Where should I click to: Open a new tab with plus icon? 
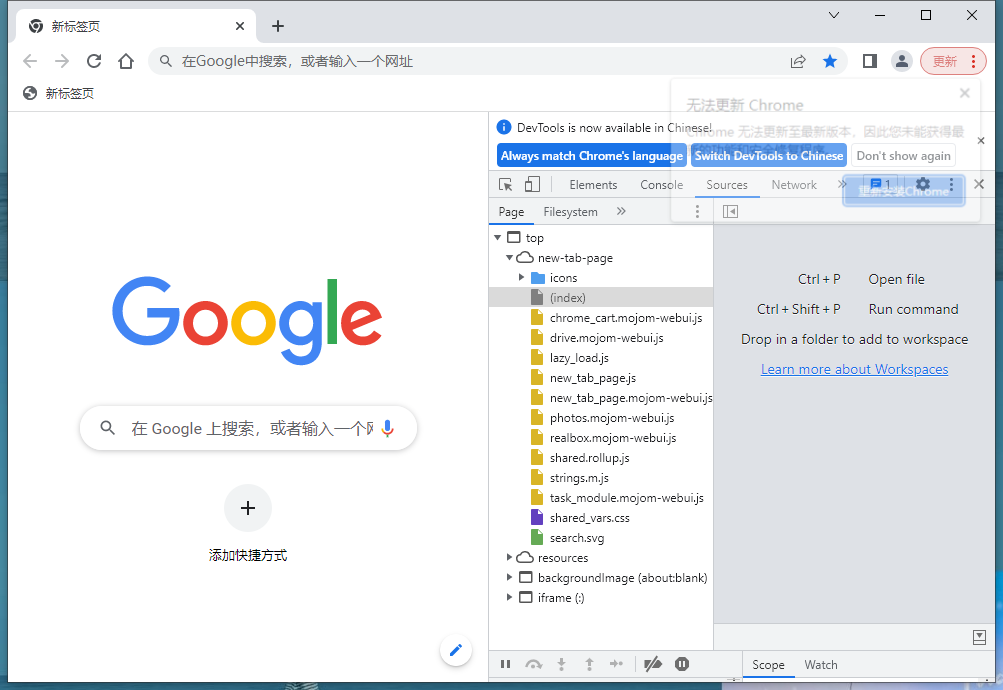pyautogui.click(x=278, y=26)
